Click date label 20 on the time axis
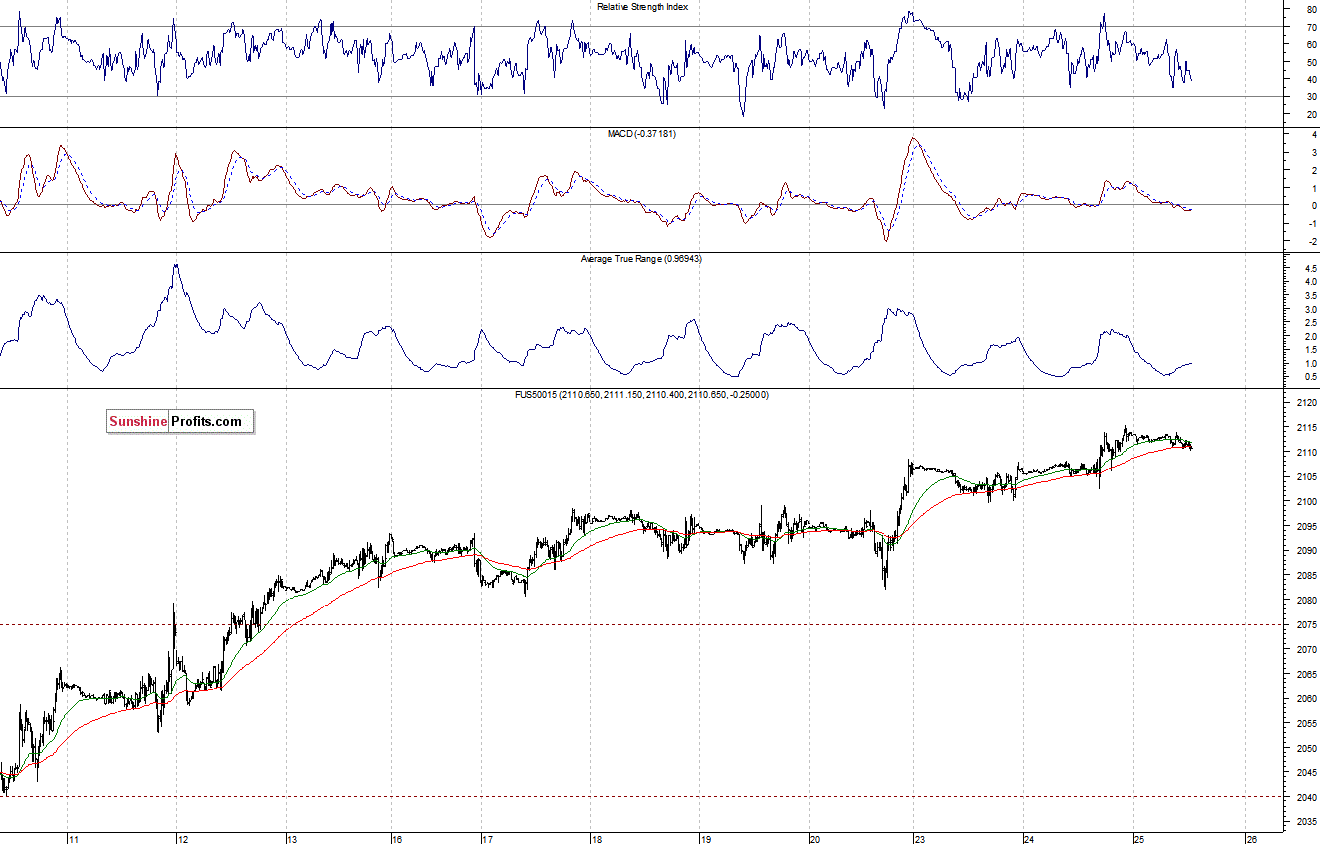 [x=814, y=838]
